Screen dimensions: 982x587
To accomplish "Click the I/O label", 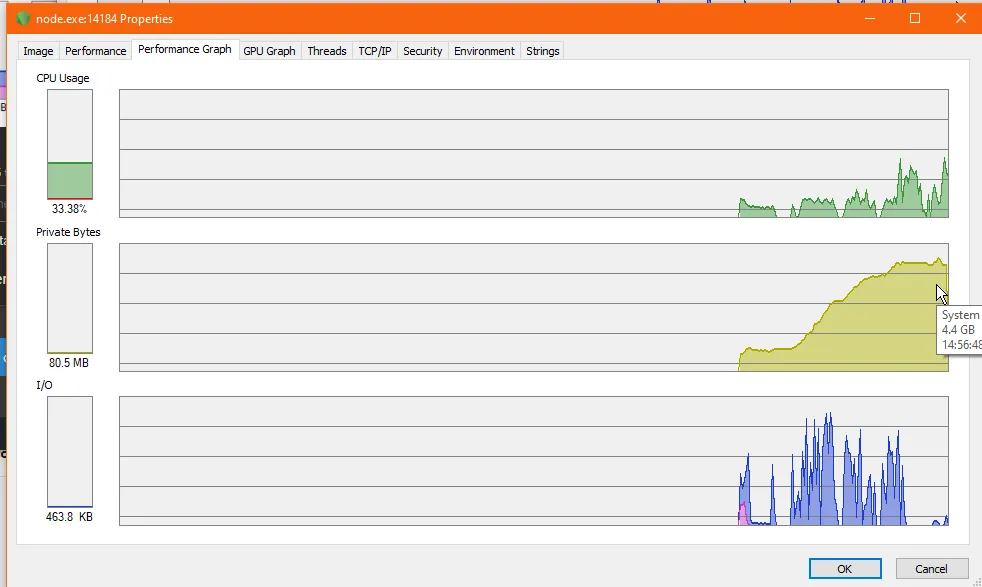I will [x=44, y=385].
